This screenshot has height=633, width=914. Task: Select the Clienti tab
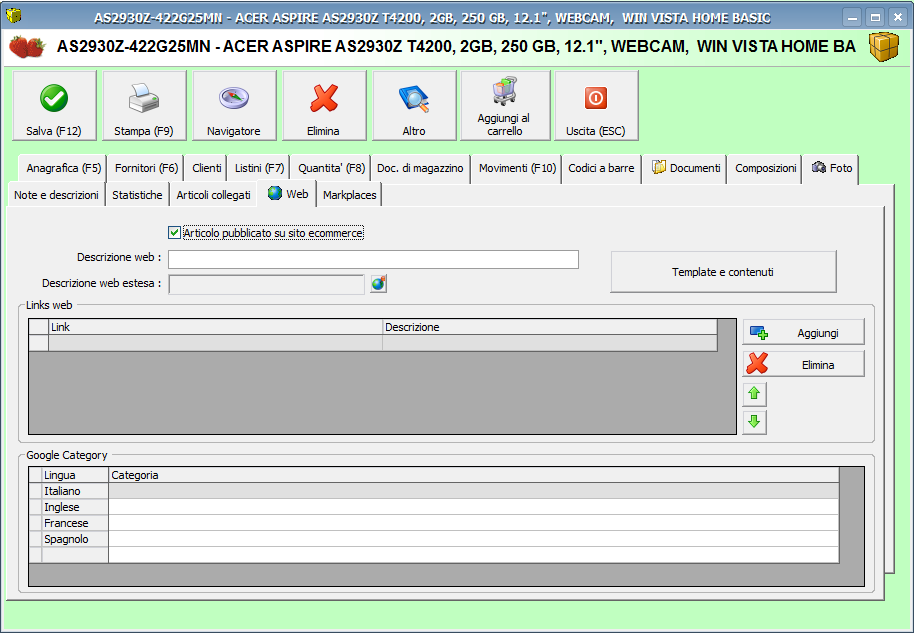pyautogui.click(x=206, y=168)
